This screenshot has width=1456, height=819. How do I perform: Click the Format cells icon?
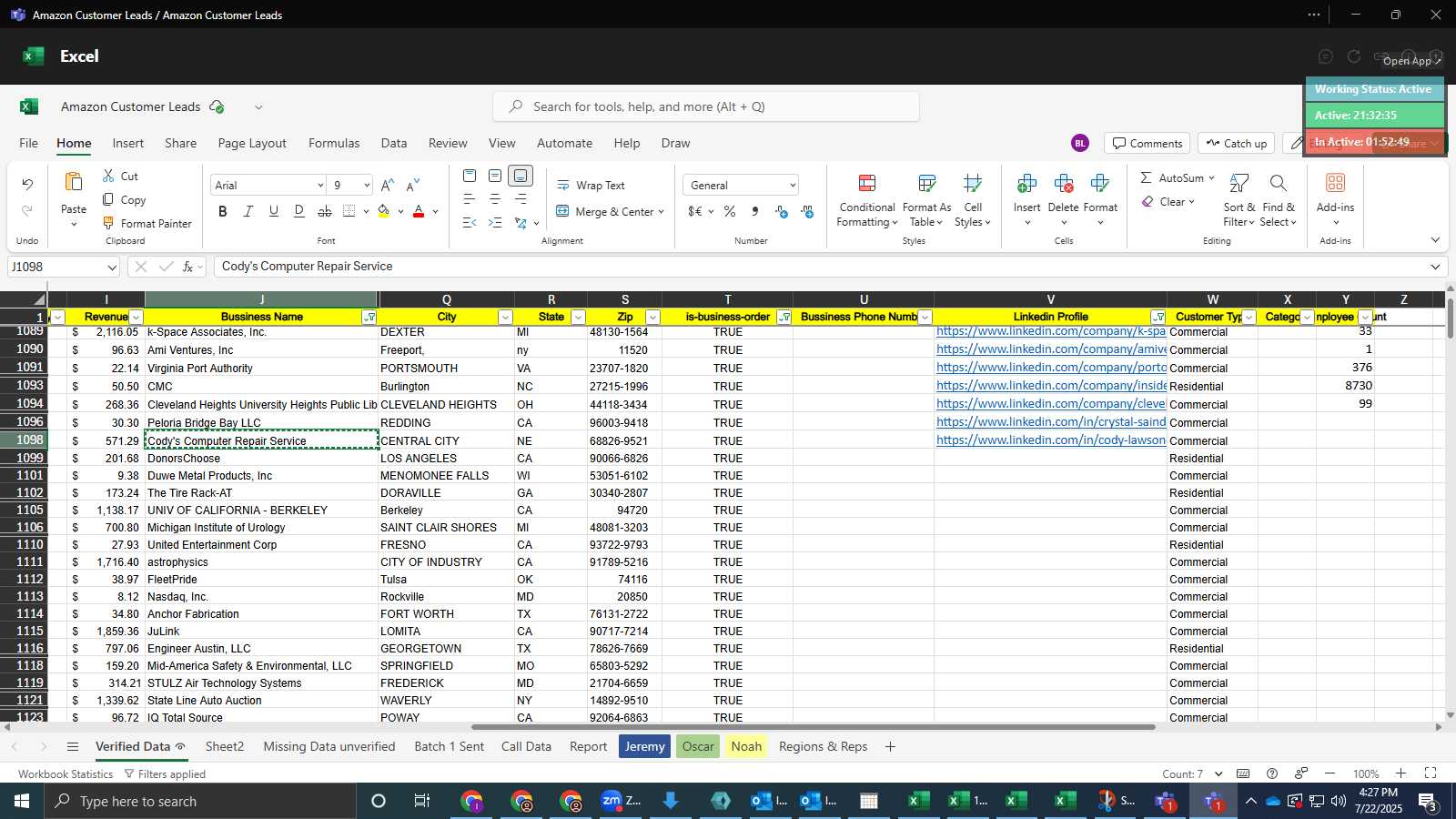click(x=1099, y=184)
